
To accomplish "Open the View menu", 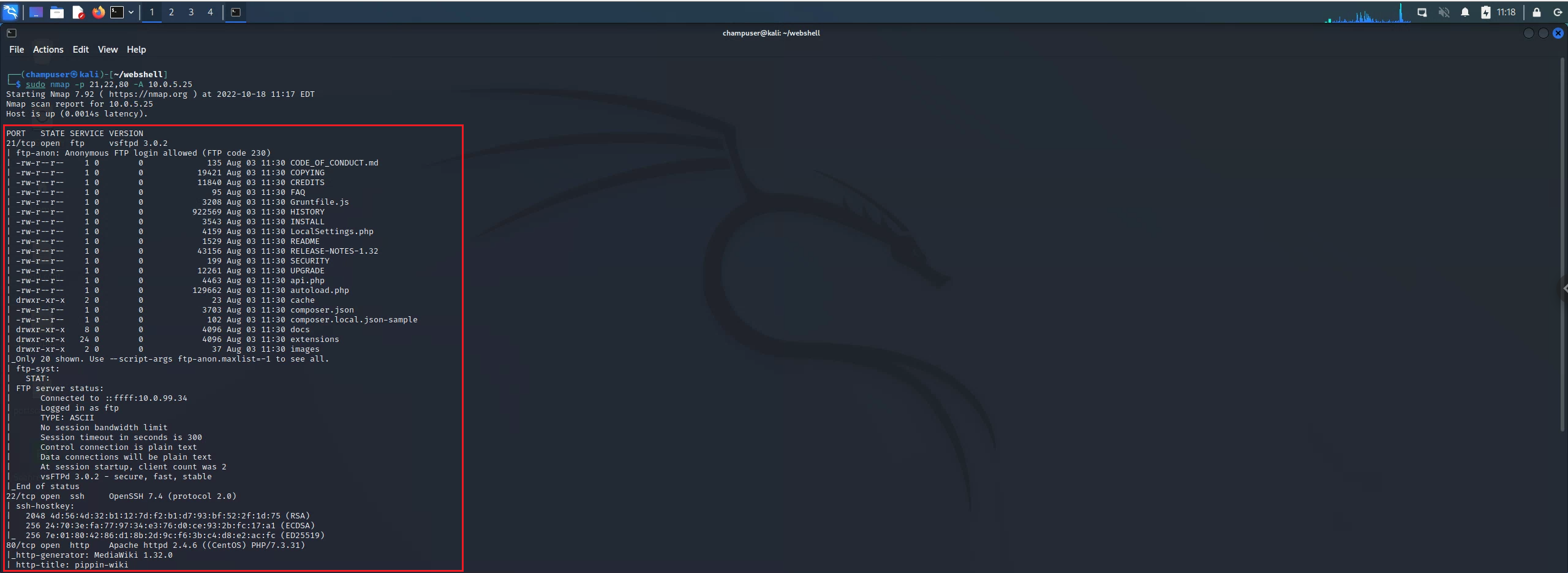I will tap(108, 50).
